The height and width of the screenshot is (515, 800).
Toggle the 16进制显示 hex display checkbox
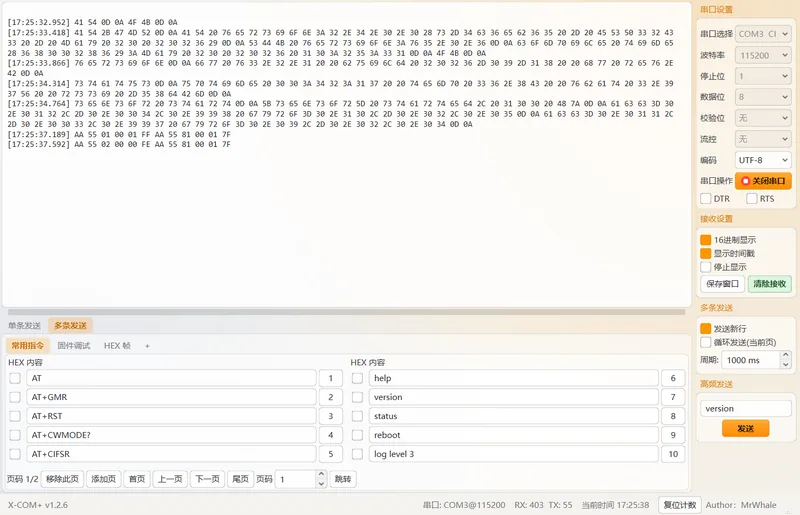[x=706, y=240]
